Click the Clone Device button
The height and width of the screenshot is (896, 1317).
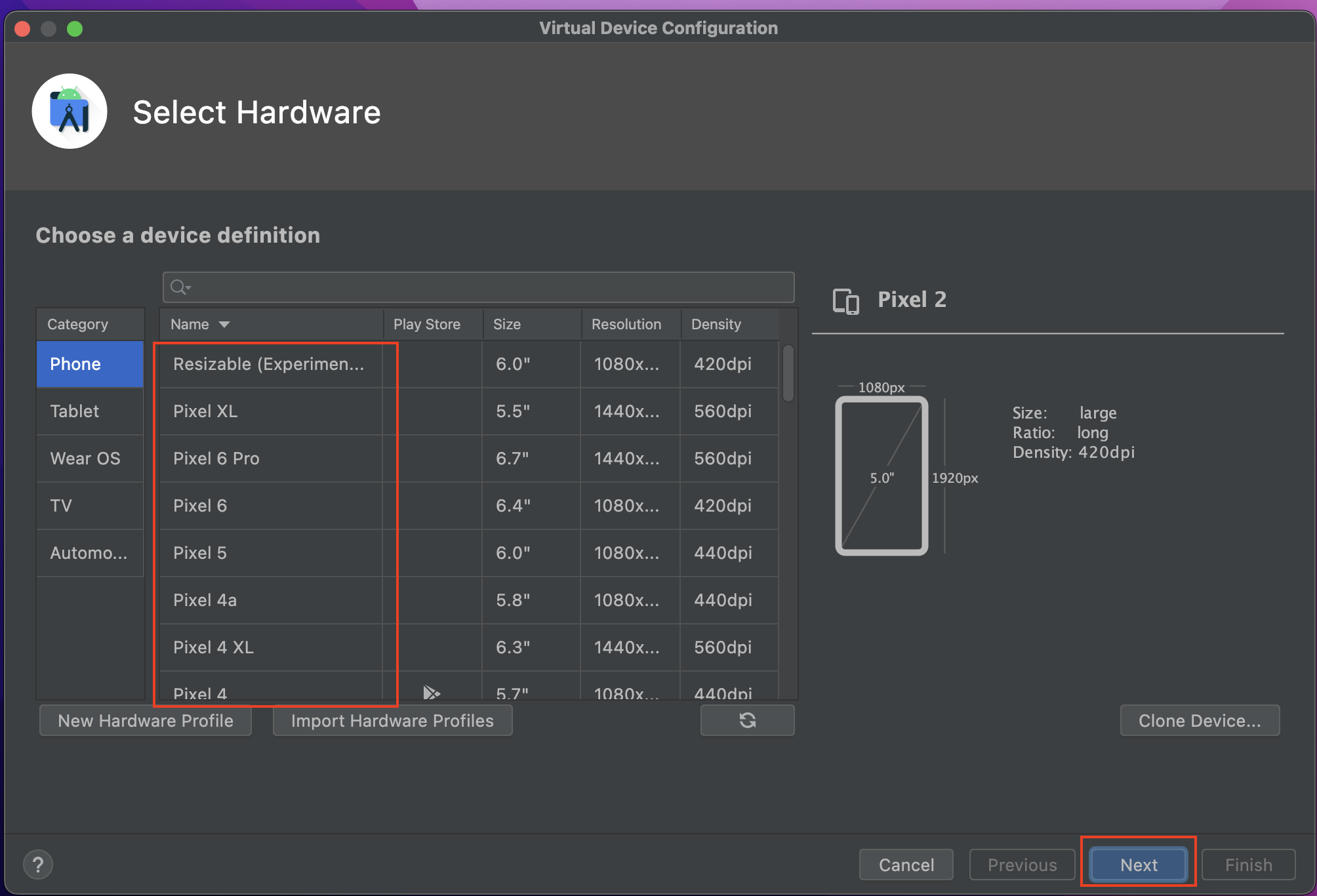[1200, 720]
